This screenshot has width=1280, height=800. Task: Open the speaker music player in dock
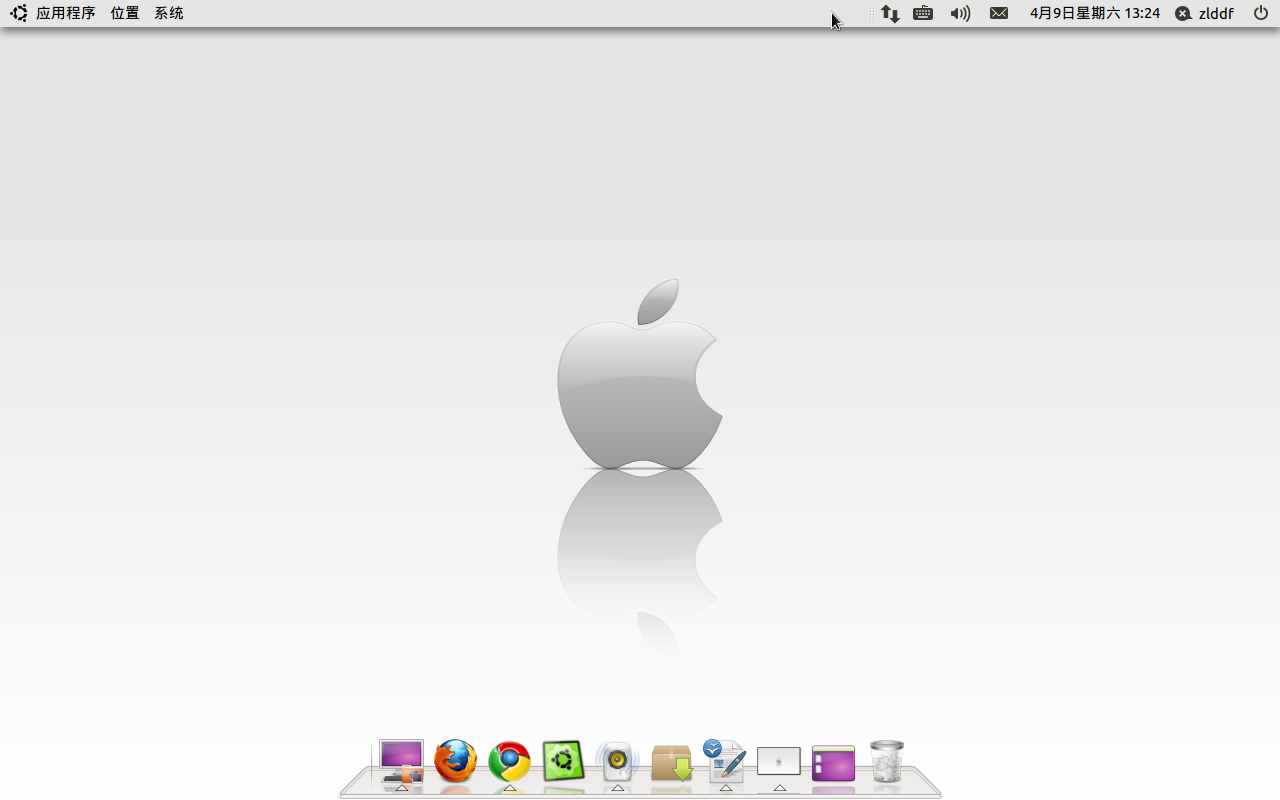pyautogui.click(x=617, y=762)
